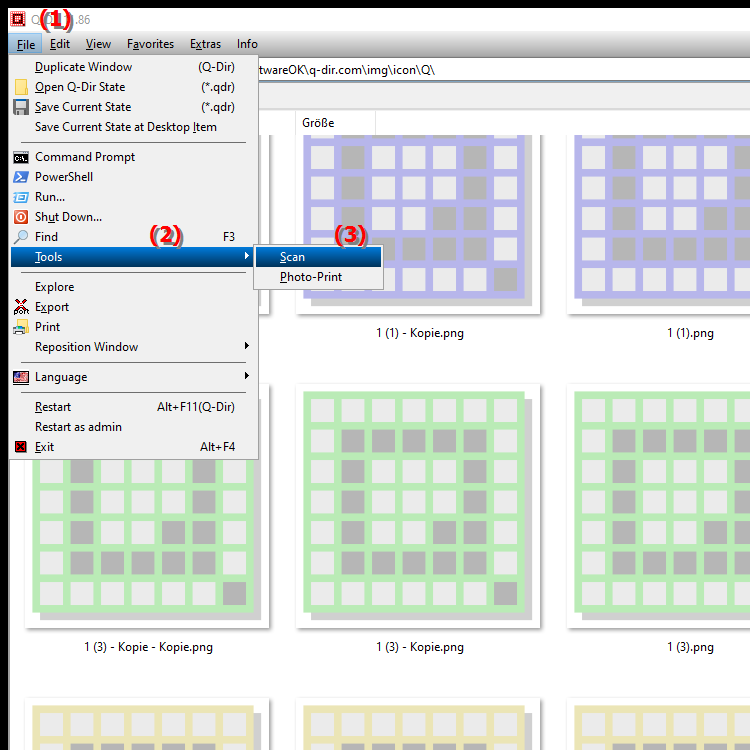Click the red Exit icon
The image size is (750, 750).
[x=21, y=447]
